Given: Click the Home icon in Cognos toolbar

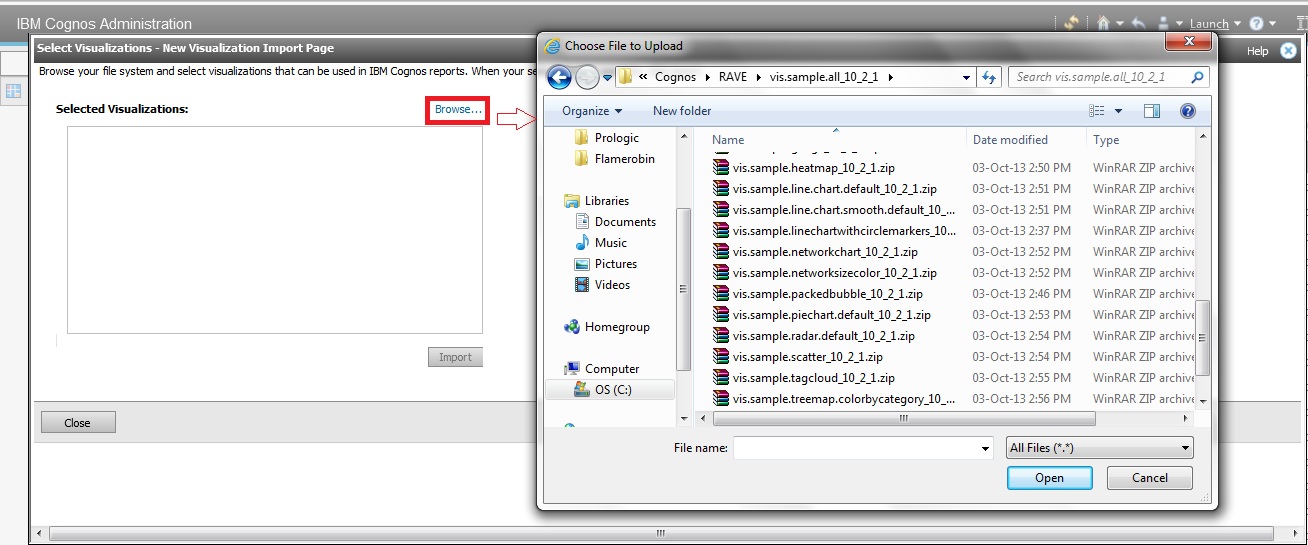Looking at the screenshot, I should [x=1104, y=23].
